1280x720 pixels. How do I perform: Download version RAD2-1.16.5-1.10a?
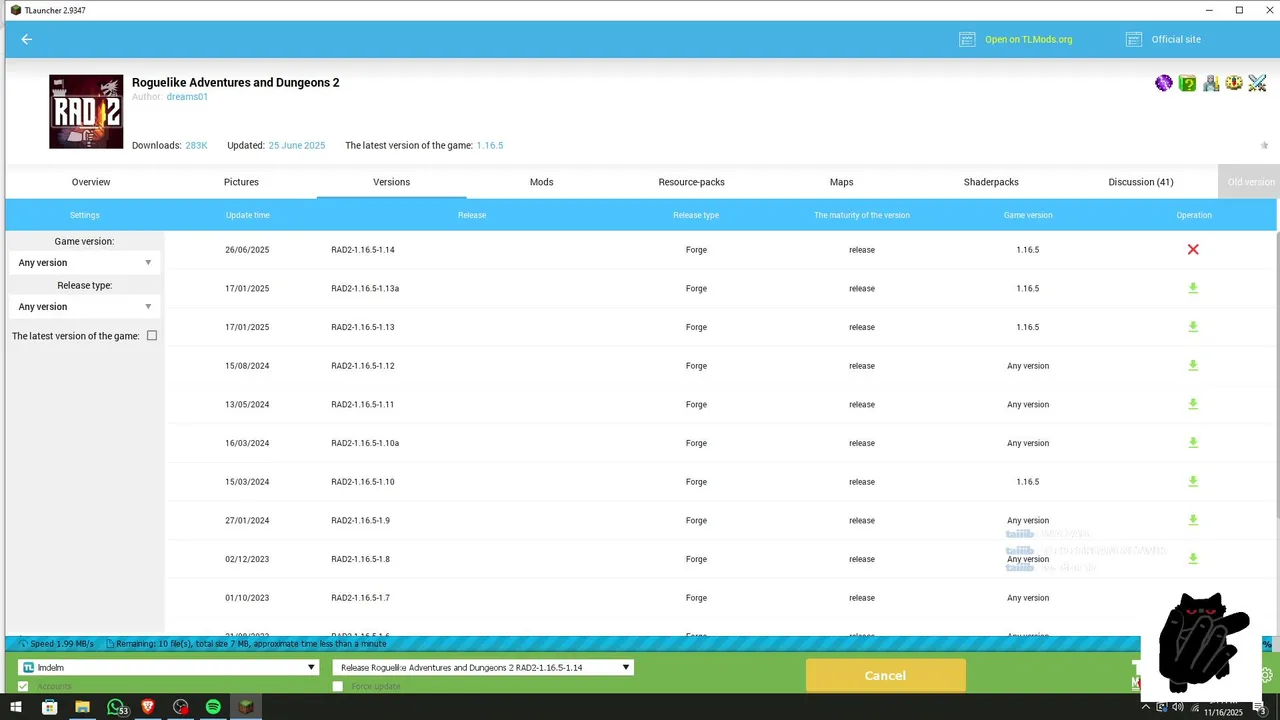(1193, 443)
